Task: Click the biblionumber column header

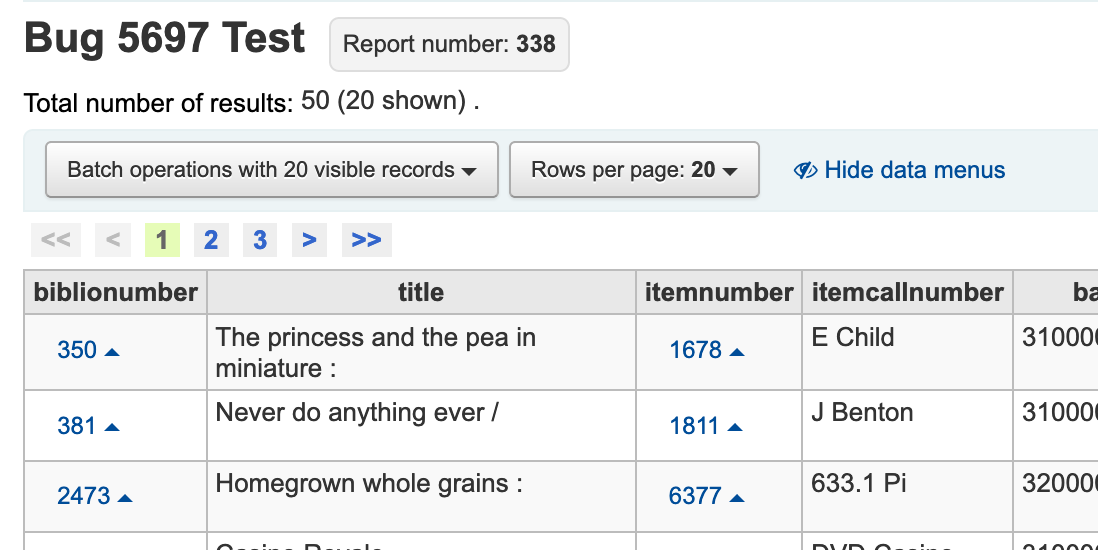Action: coord(116,293)
